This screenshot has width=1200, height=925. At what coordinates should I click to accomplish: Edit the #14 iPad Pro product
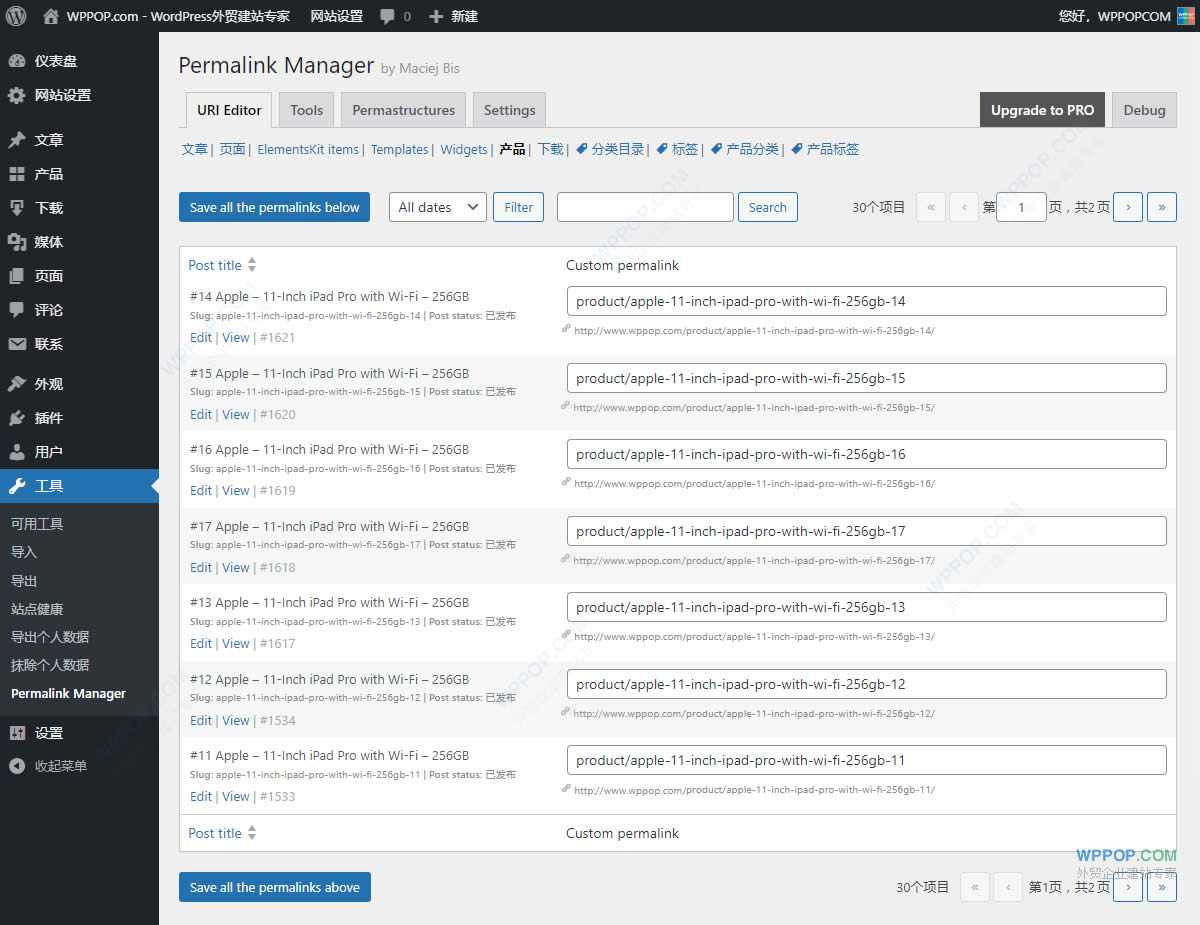point(200,337)
